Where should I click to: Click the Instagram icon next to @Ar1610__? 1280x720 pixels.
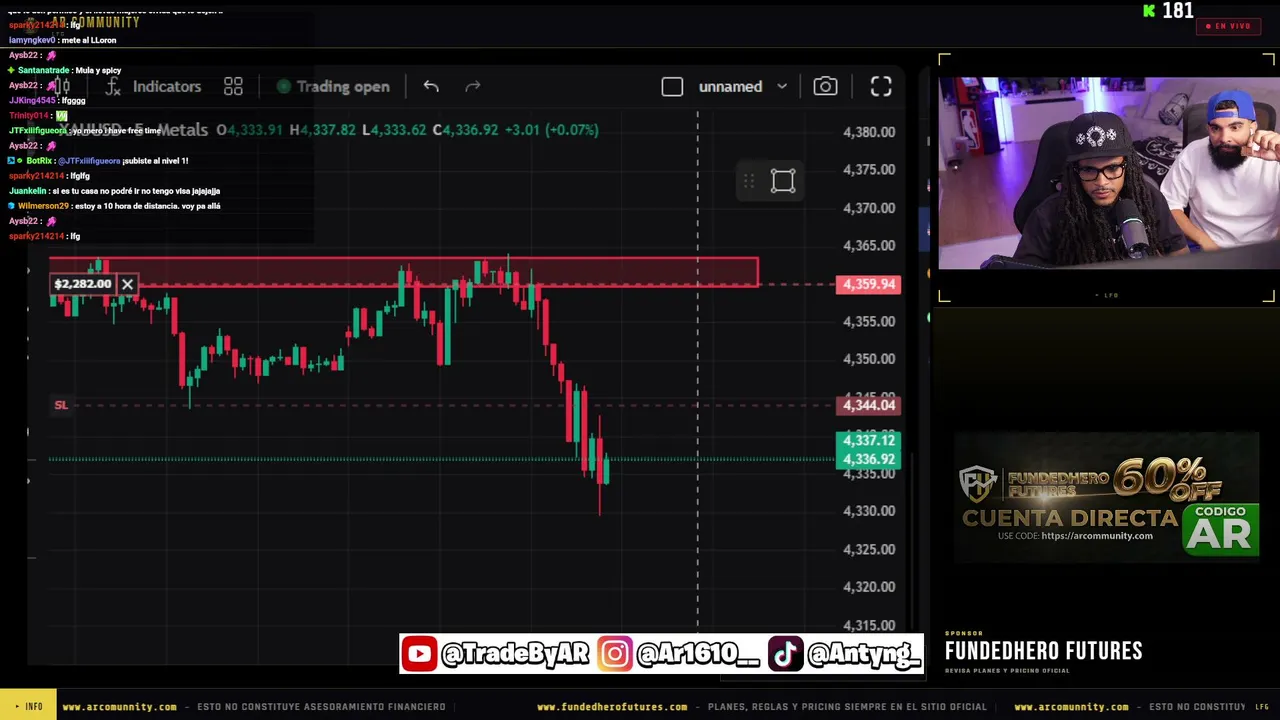pyautogui.click(x=615, y=654)
